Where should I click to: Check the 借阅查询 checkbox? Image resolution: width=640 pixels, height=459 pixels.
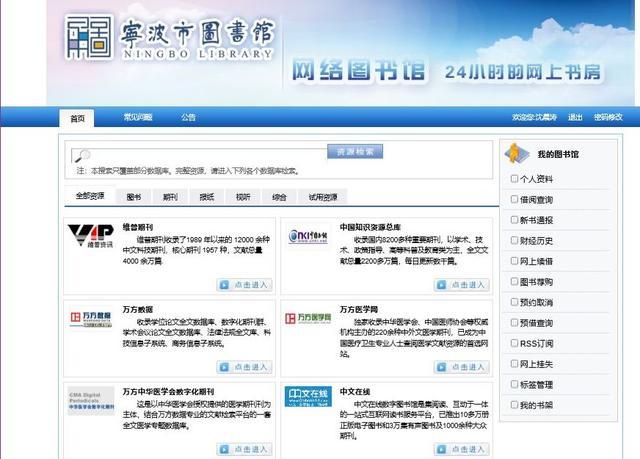tap(514, 199)
